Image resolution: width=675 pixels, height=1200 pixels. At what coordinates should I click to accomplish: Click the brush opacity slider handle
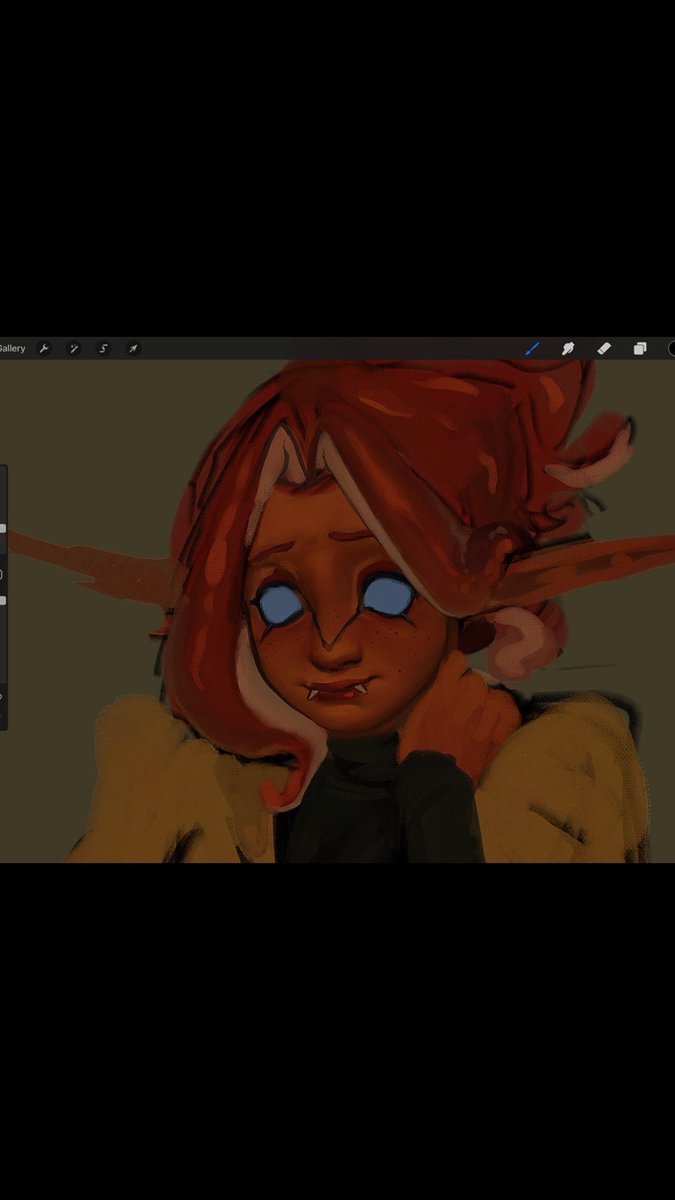3,600
